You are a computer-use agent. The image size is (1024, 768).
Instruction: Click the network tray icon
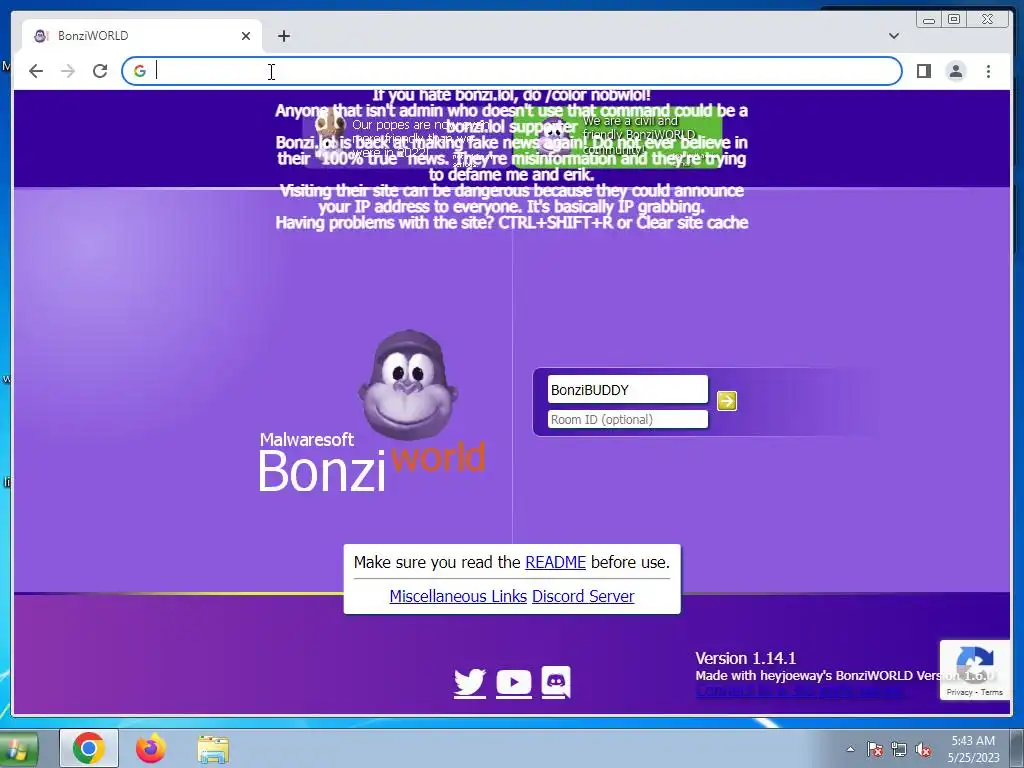pos(899,749)
